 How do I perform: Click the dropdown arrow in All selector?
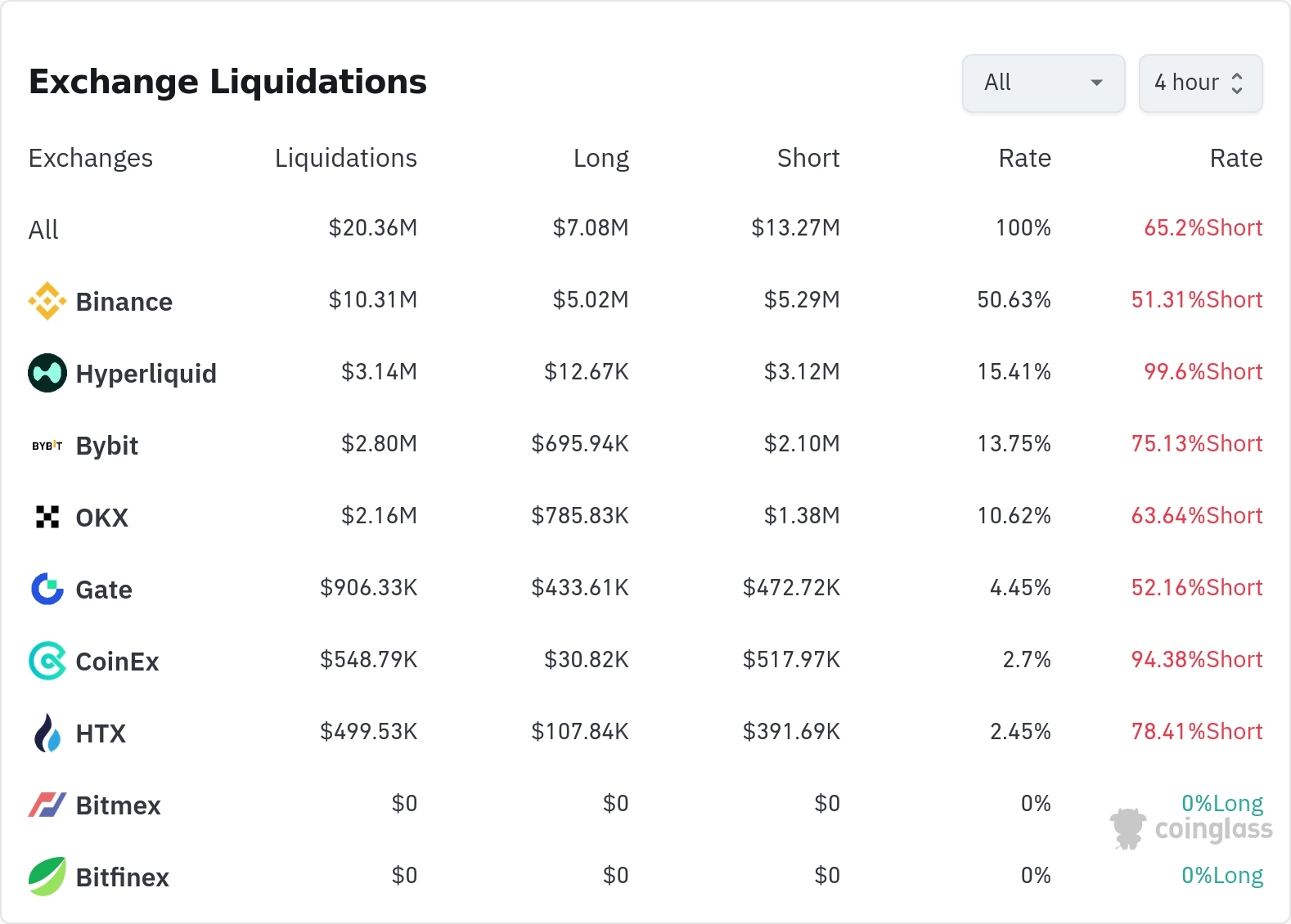[1097, 83]
